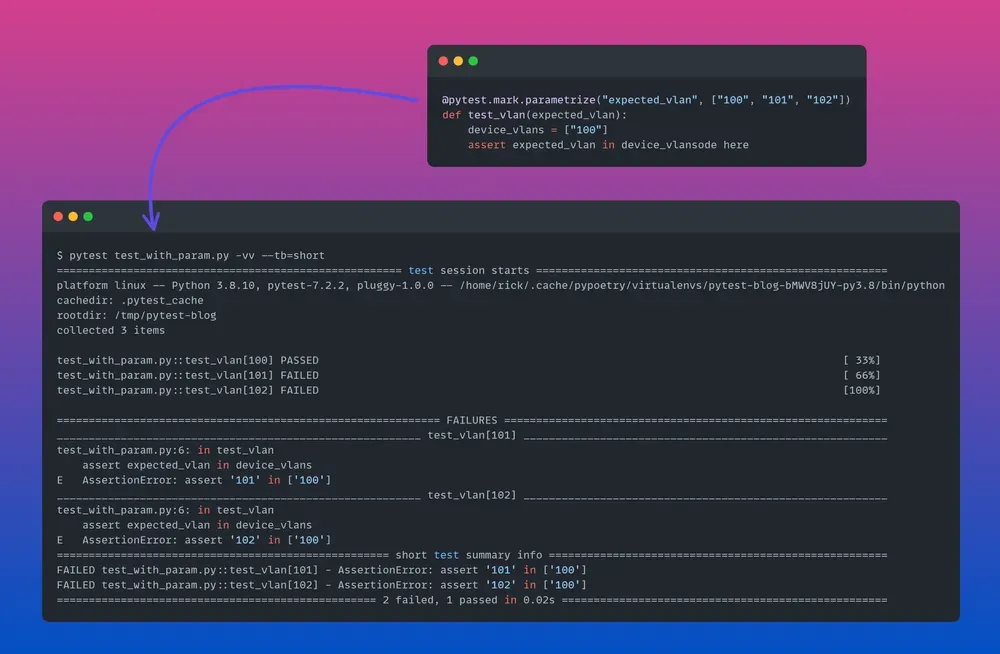Click the rootdir /tmp/pytest-blog line
Viewport: 1000px width, 654px height.
point(137,316)
